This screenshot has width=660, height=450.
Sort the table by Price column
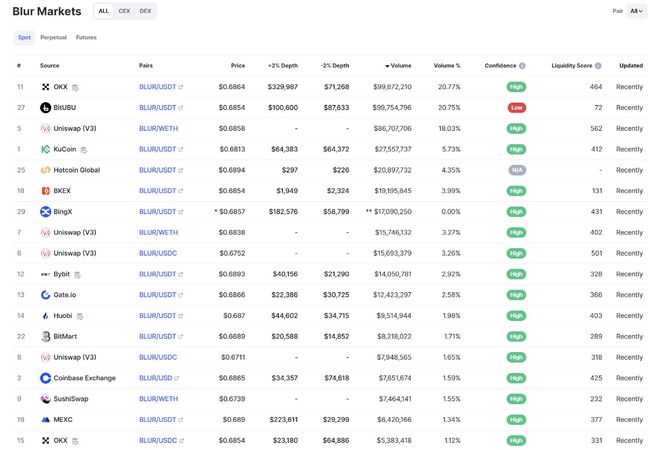pos(237,66)
